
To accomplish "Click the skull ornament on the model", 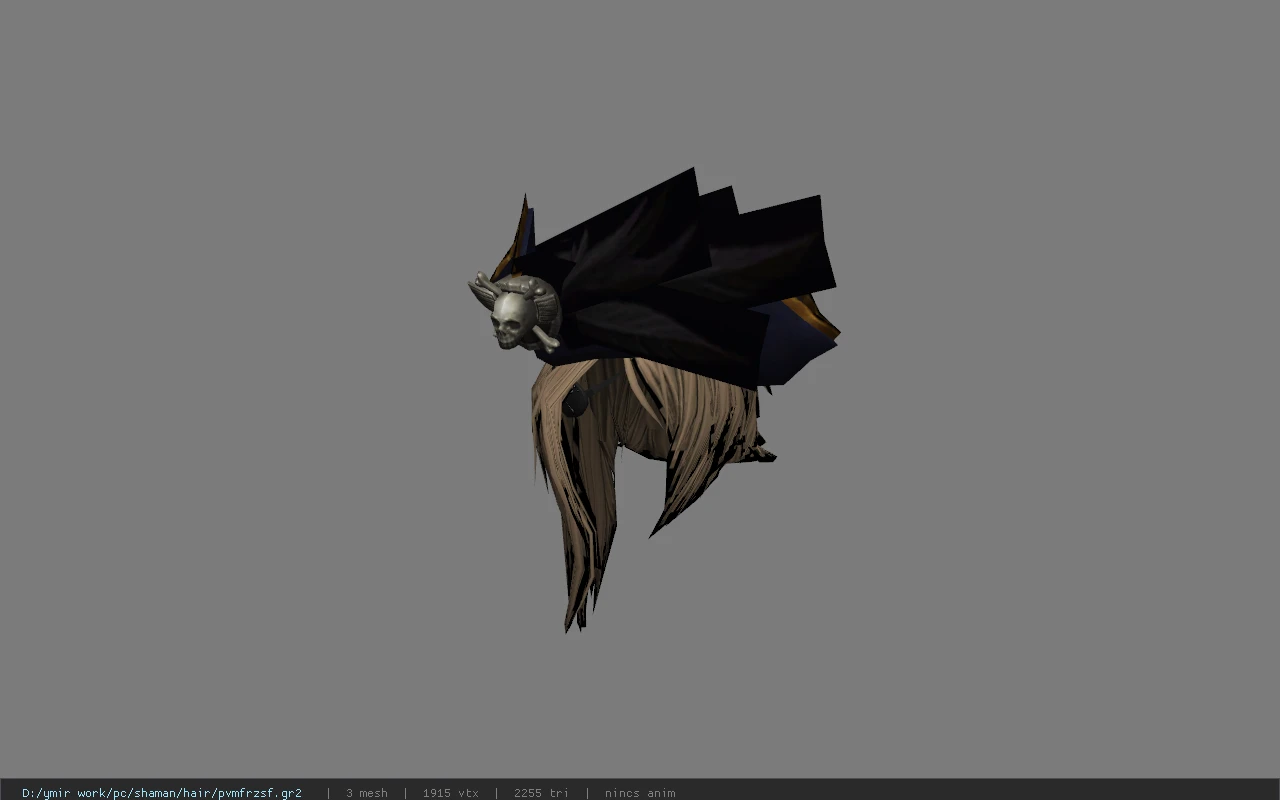I will 517,314.
